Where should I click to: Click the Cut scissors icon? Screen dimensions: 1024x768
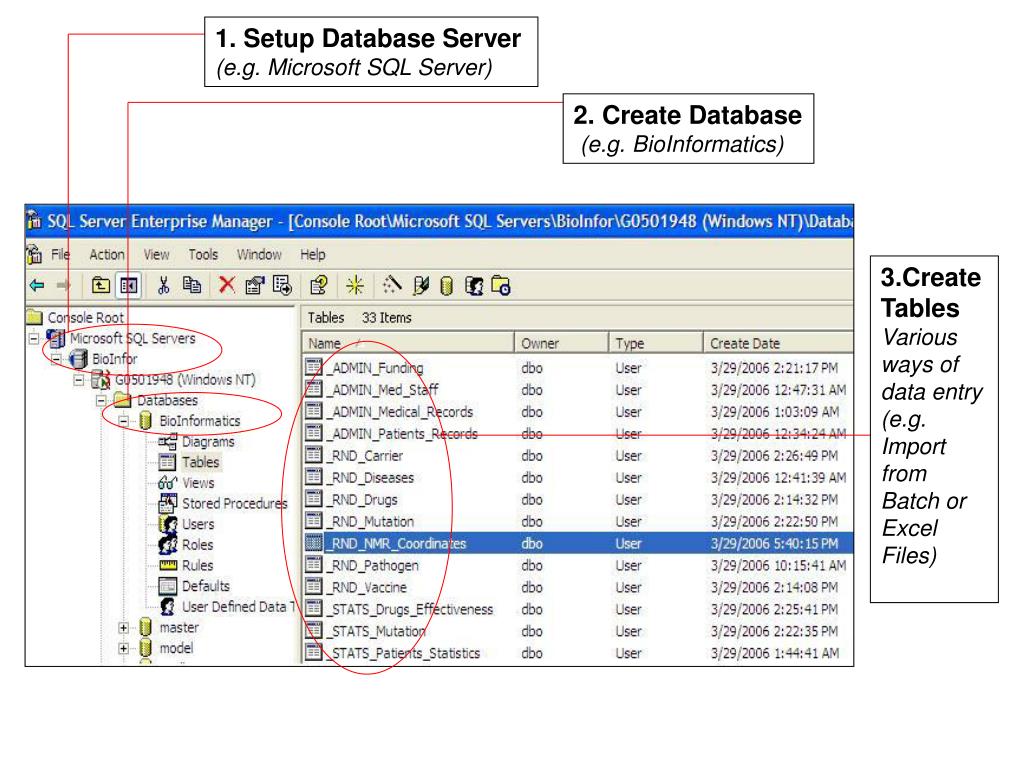(x=163, y=285)
